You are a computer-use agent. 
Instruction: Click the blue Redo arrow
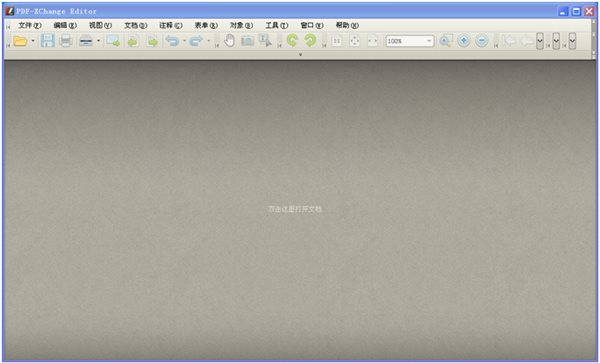[196, 41]
